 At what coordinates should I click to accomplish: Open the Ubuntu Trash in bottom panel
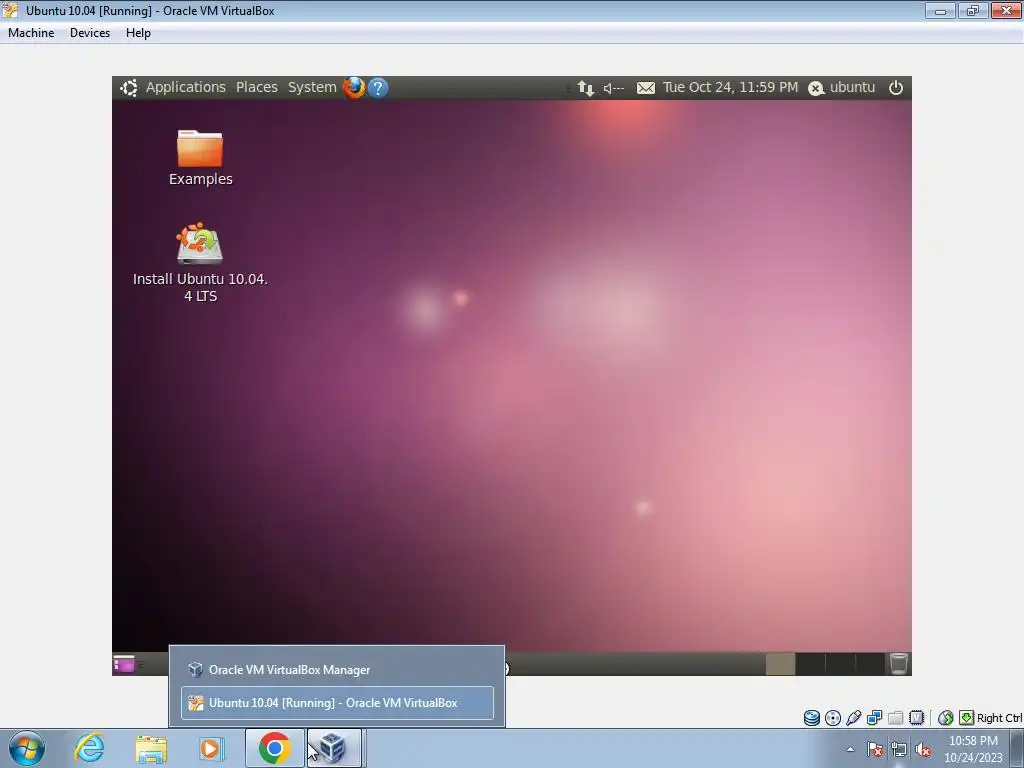click(899, 664)
